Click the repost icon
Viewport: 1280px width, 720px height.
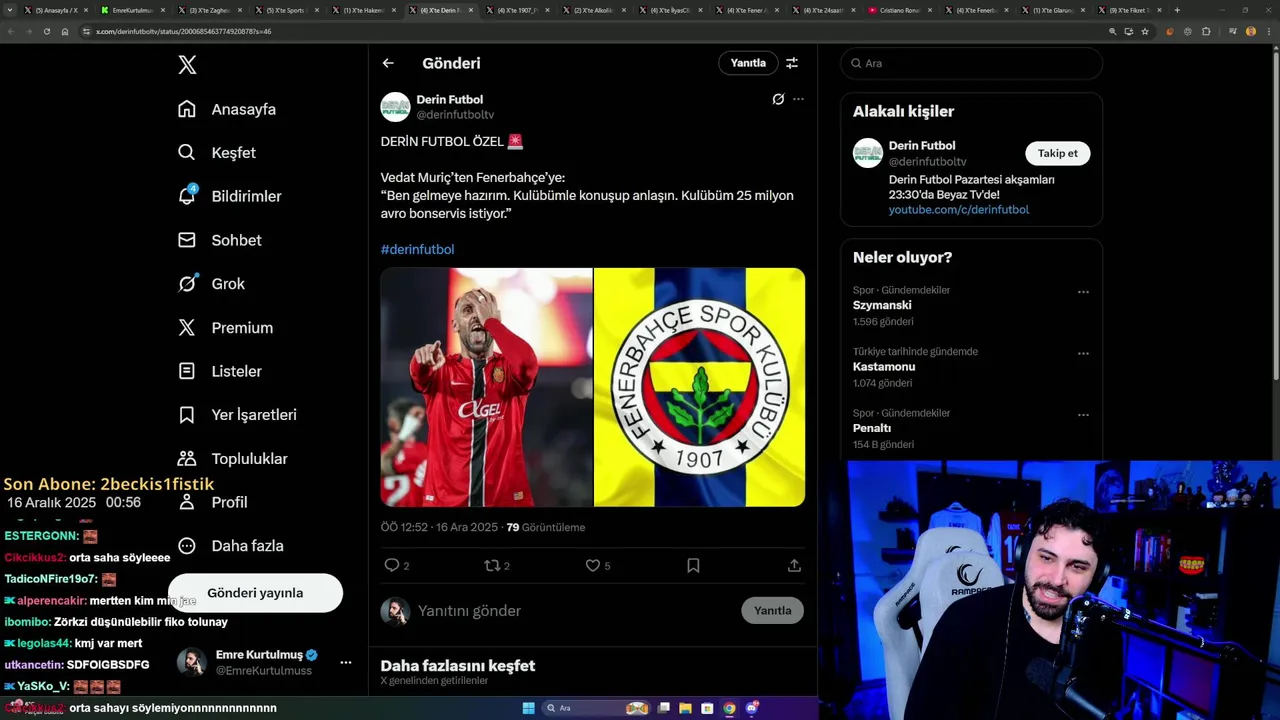point(492,565)
